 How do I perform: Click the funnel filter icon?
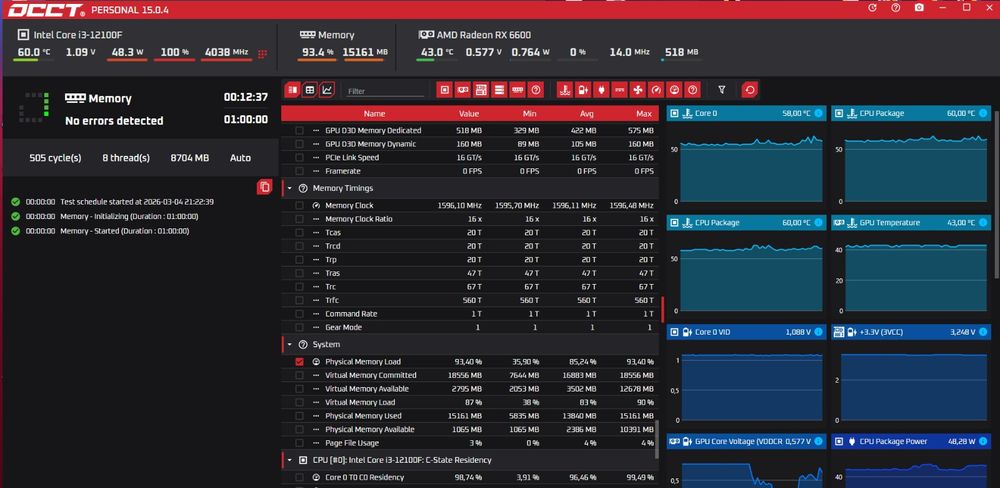(722, 90)
